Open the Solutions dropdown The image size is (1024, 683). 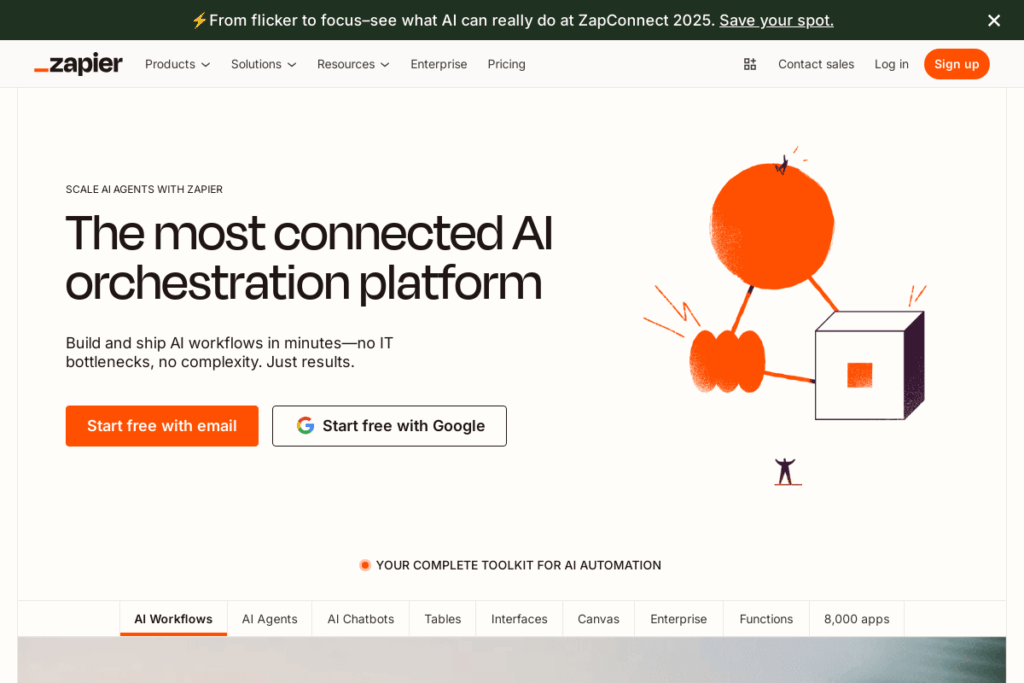[x=263, y=64]
